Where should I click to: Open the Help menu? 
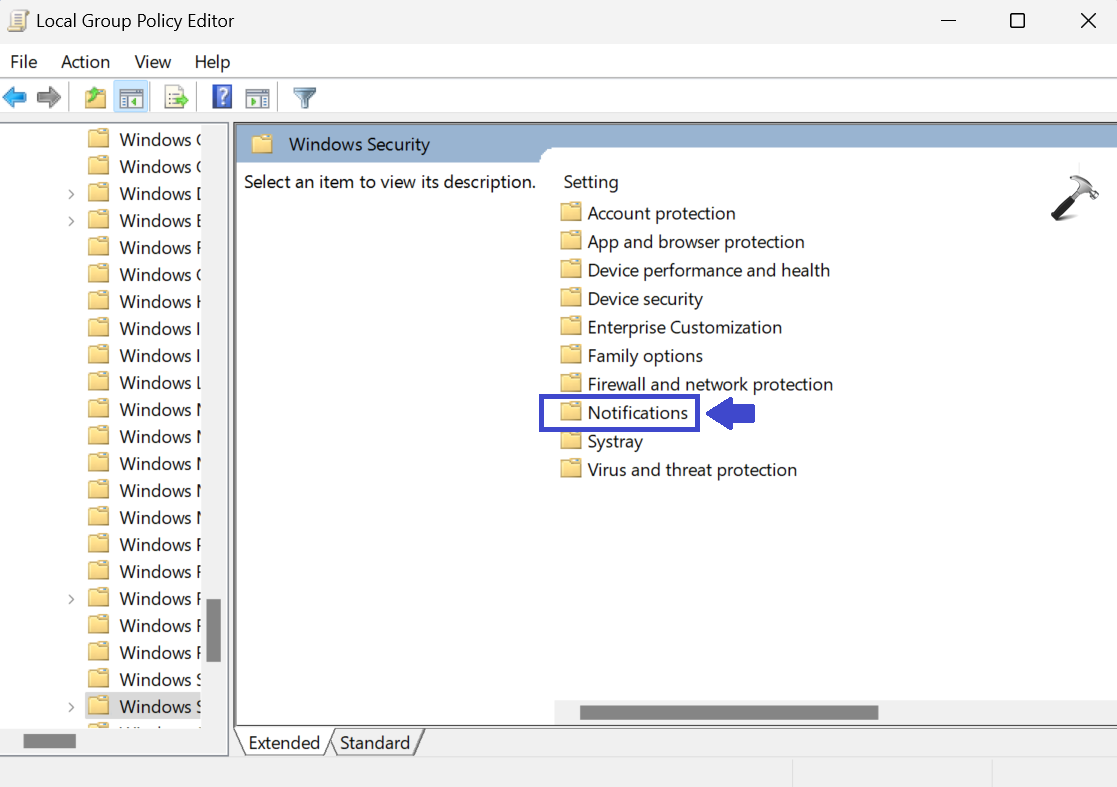pos(212,62)
